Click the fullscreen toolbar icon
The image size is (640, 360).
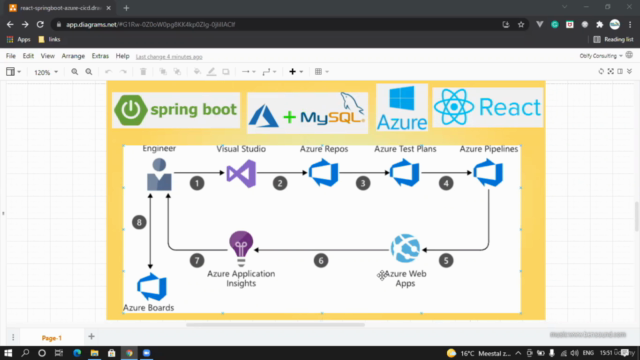pos(611,71)
